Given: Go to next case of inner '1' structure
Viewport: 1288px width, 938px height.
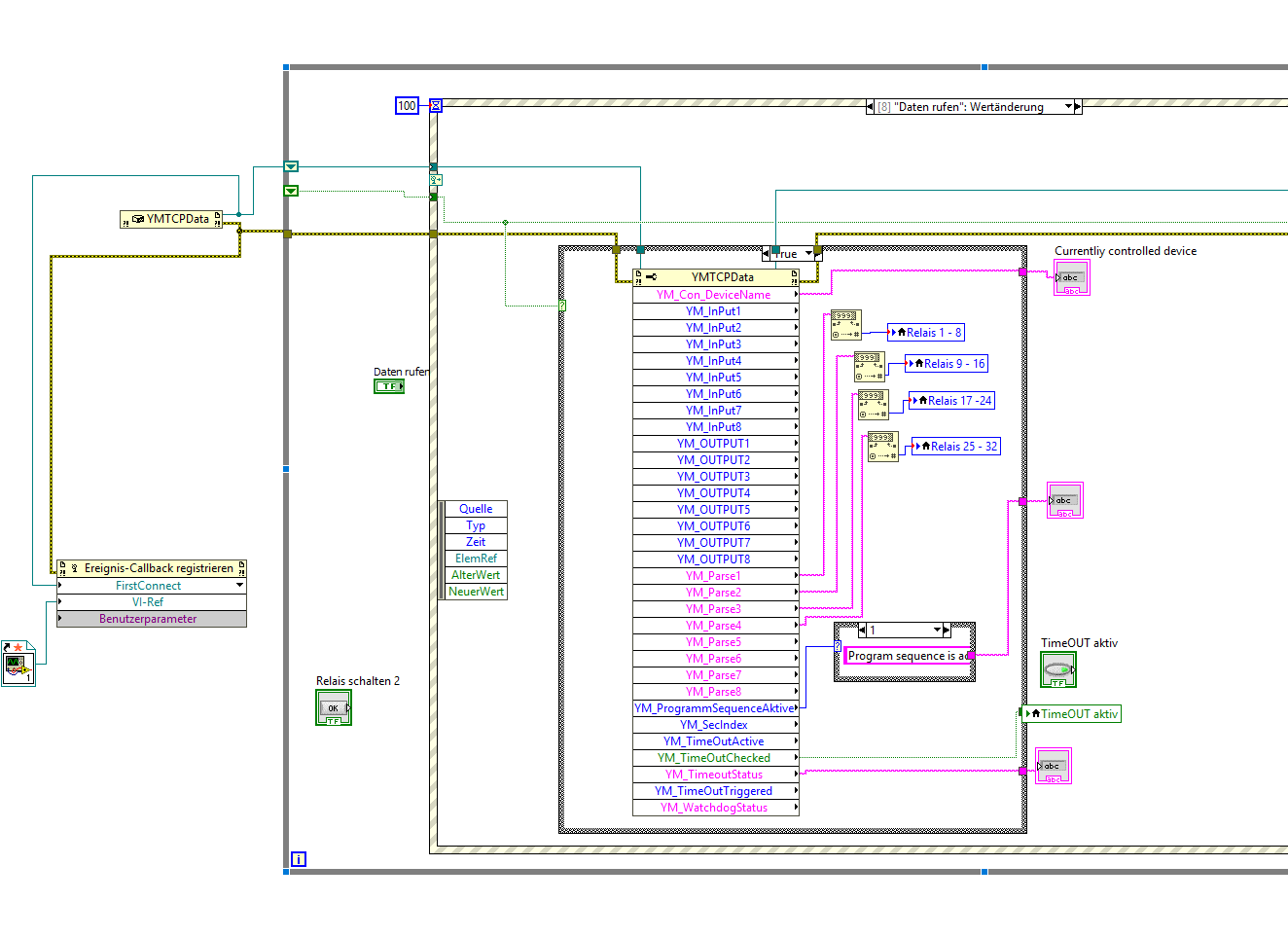Looking at the screenshot, I should click(x=947, y=631).
